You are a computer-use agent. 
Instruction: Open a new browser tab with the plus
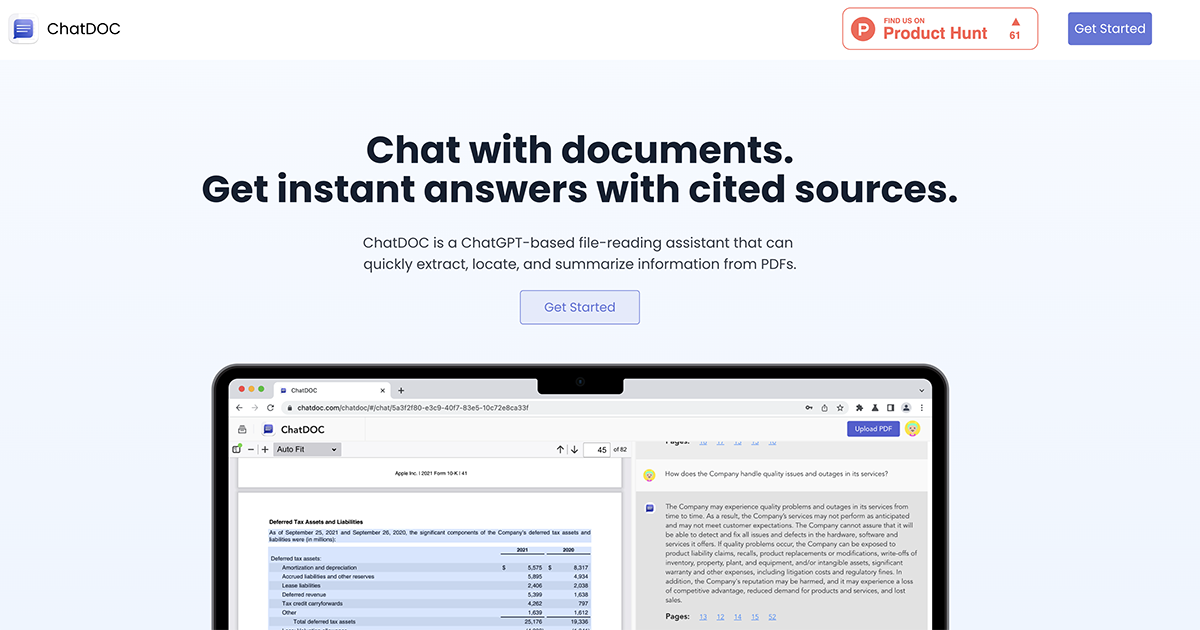coord(400,390)
